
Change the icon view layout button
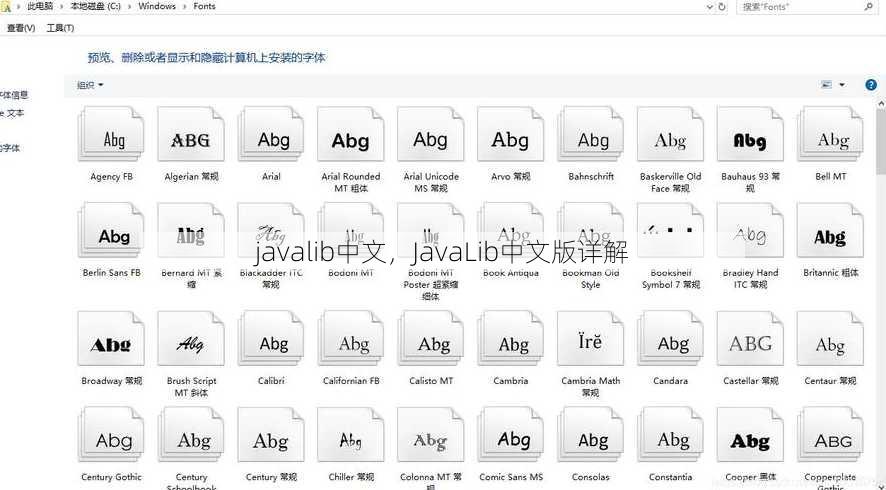(x=826, y=85)
